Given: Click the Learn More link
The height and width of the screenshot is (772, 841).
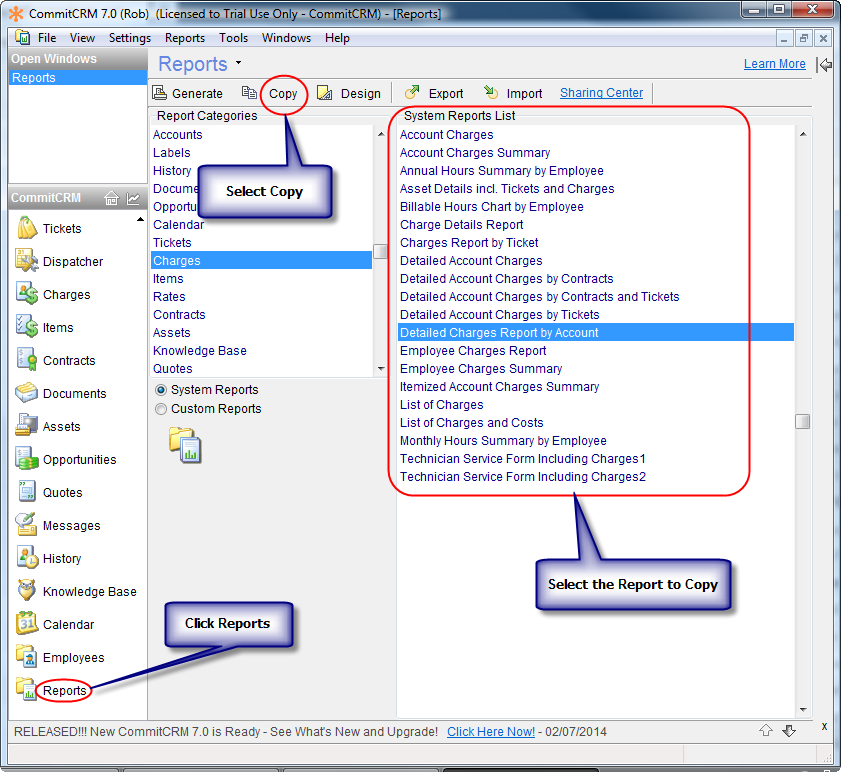Looking at the screenshot, I should (x=774, y=64).
